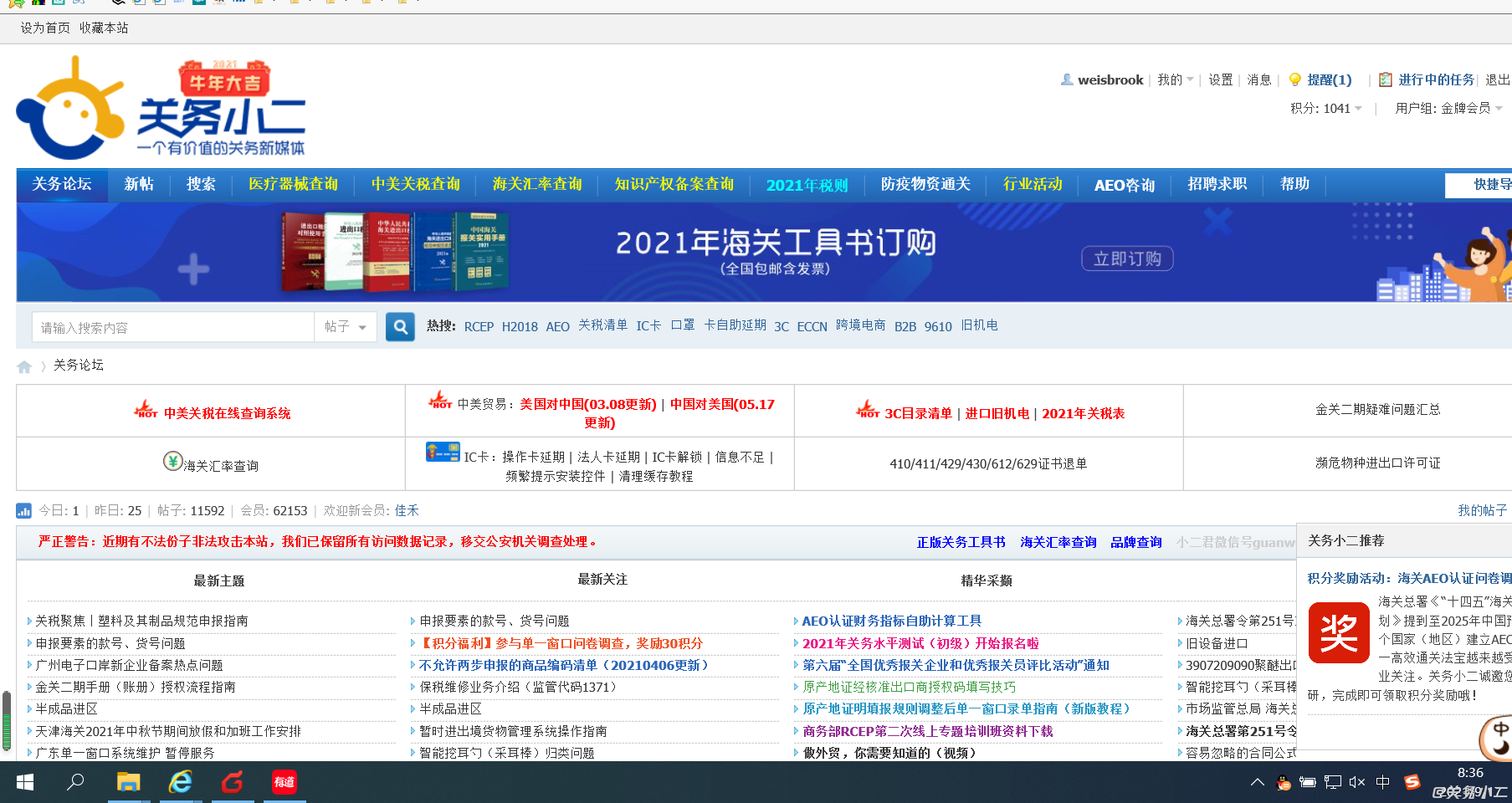The width and height of the screenshot is (1512, 803).
Task: Click the IC card icon
Action: pos(443,452)
